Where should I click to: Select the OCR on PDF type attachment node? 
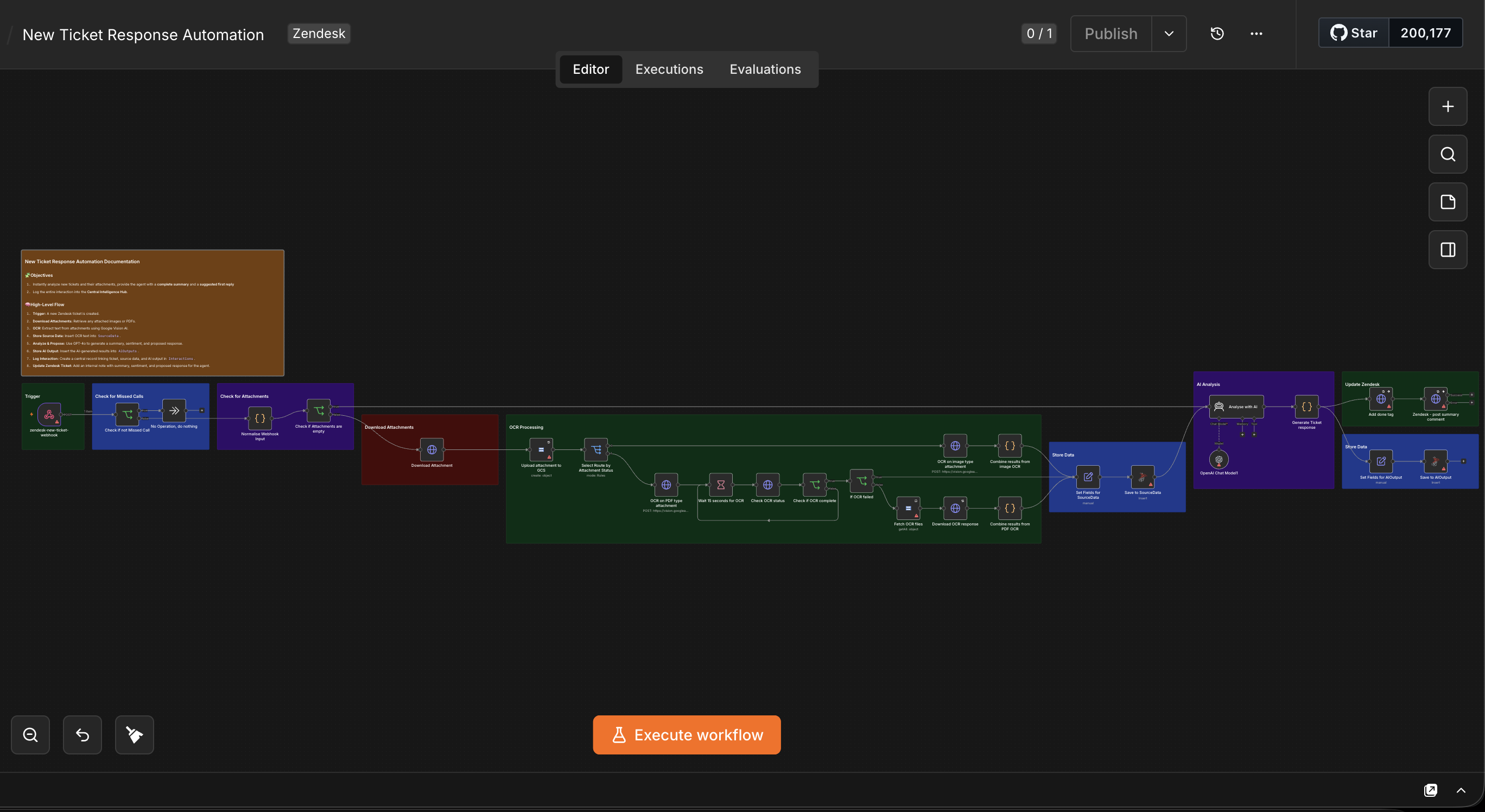(x=667, y=485)
